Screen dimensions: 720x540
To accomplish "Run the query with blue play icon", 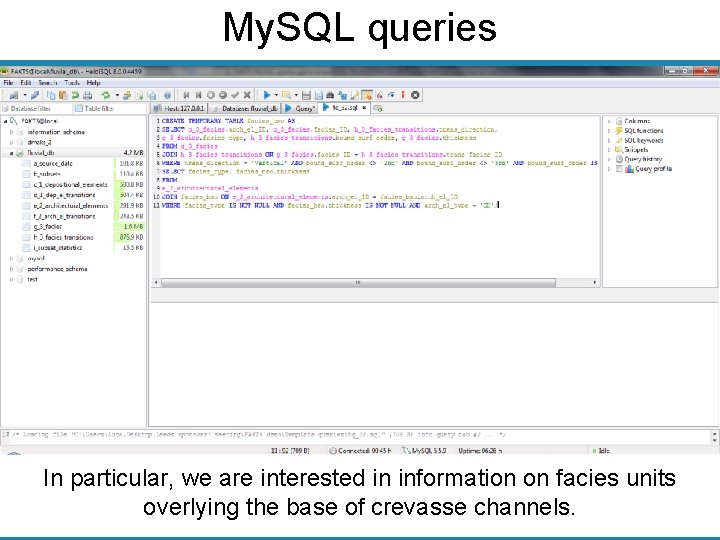I will (x=266, y=95).
